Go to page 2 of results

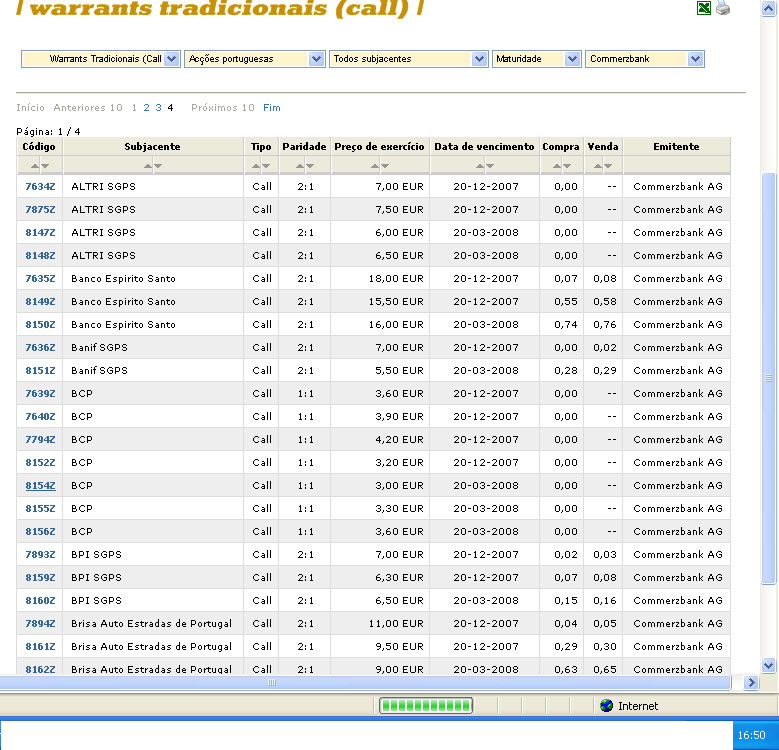coord(146,107)
